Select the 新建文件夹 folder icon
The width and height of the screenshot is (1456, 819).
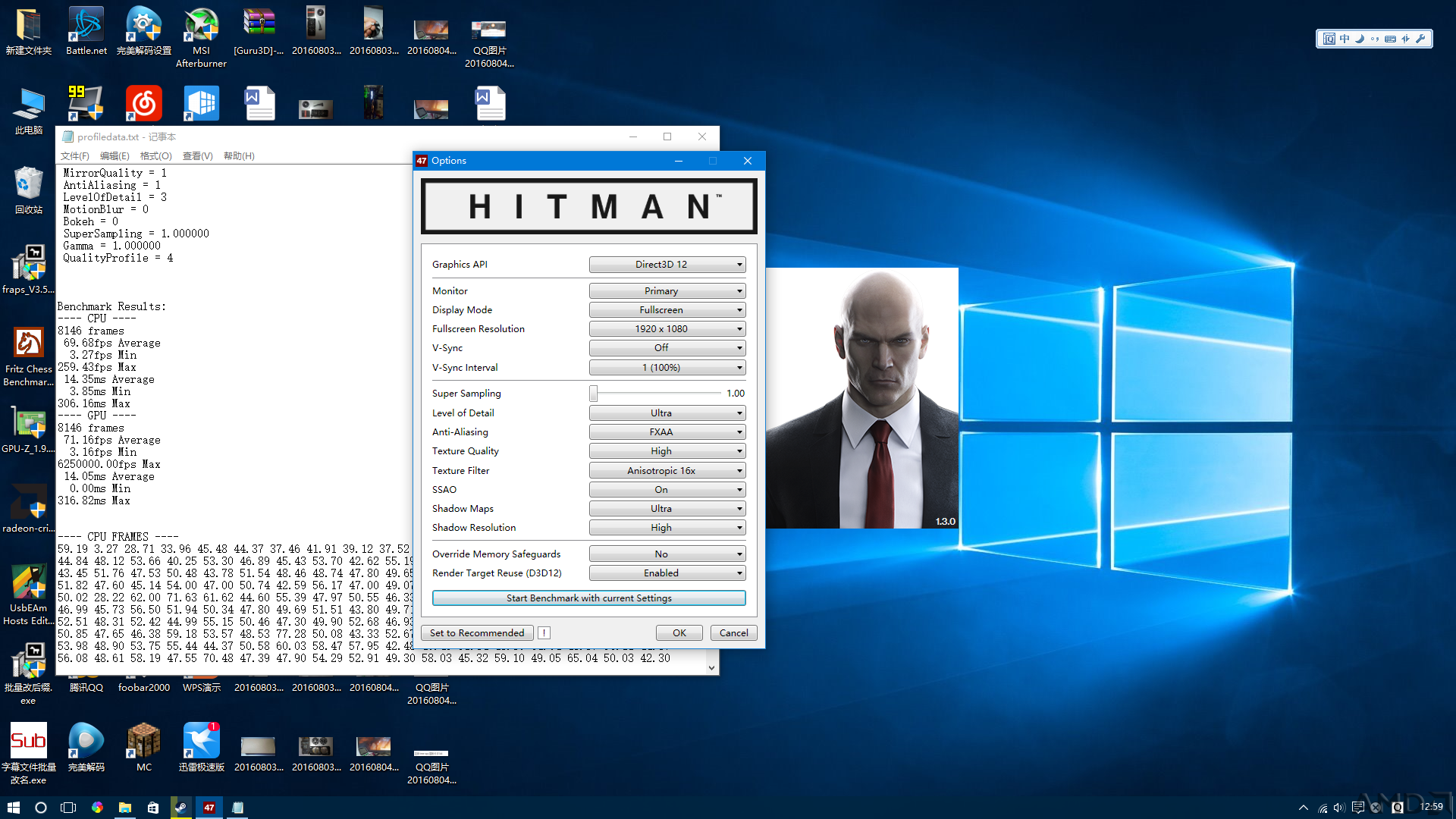coord(29,32)
